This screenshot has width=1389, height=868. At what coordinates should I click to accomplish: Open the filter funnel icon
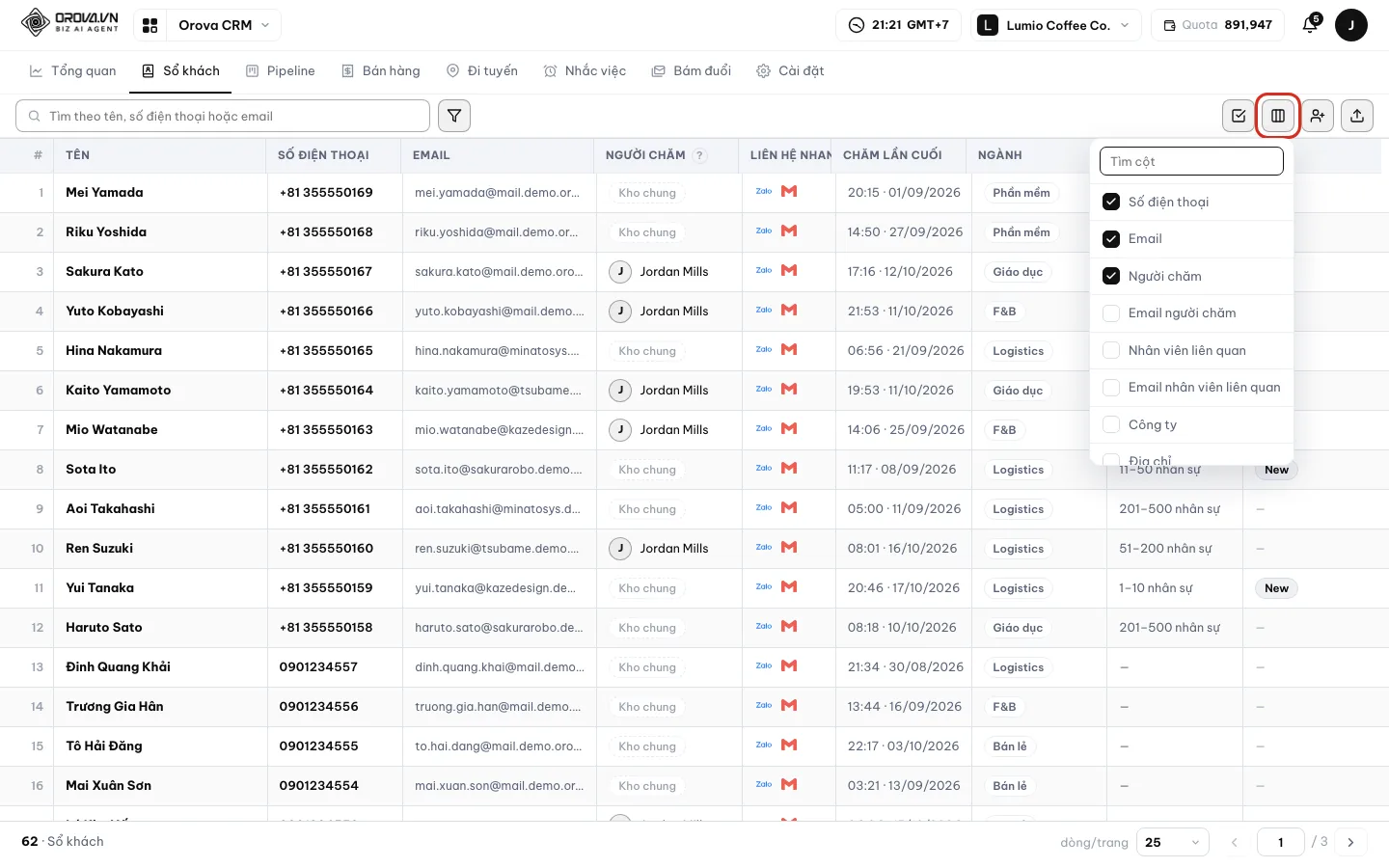pos(454,116)
